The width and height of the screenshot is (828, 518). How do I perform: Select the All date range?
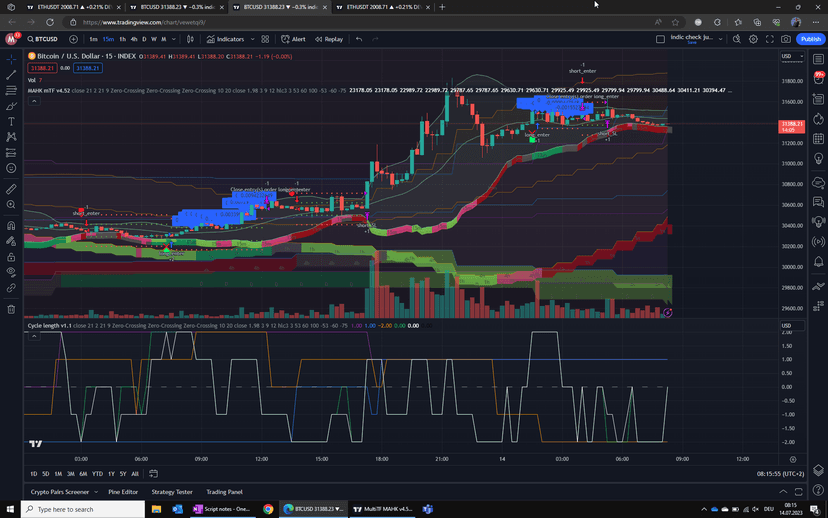[x=135, y=474]
